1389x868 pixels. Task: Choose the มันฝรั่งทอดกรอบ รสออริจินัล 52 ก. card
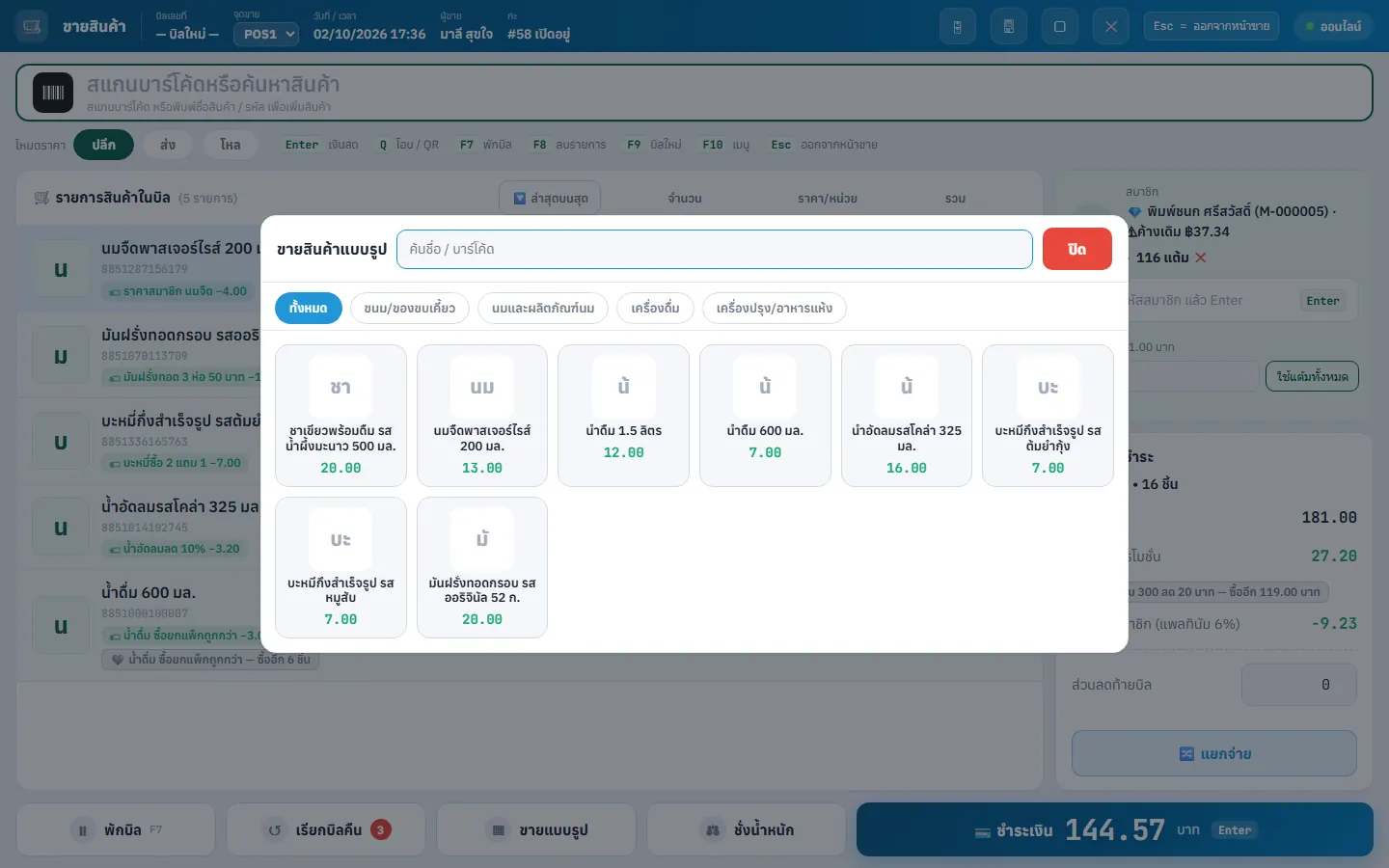(482, 567)
